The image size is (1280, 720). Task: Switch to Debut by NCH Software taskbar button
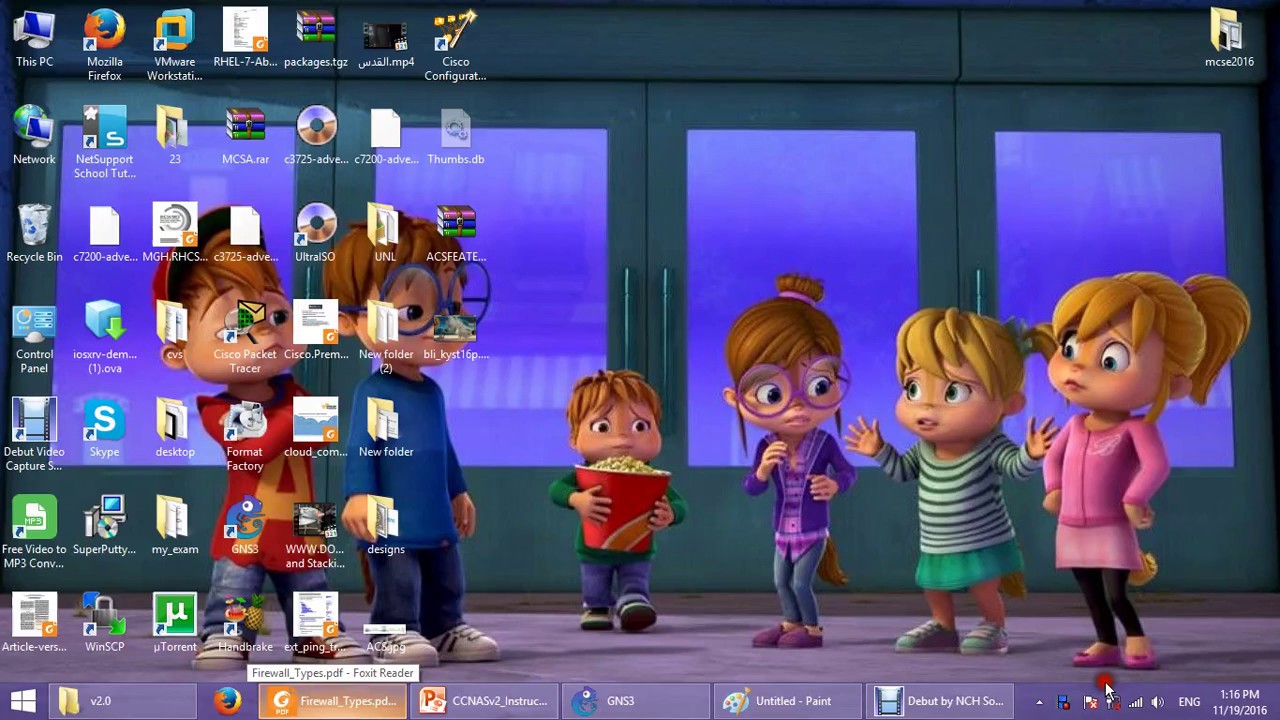tap(940, 701)
